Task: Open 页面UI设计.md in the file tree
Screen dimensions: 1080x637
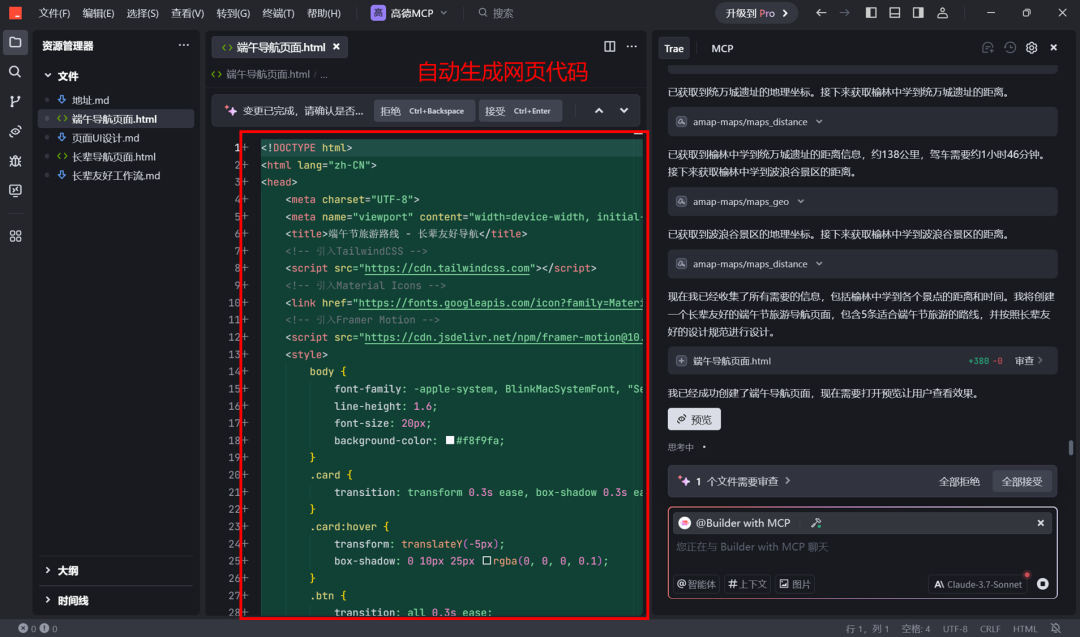Action: click(105, 138)
